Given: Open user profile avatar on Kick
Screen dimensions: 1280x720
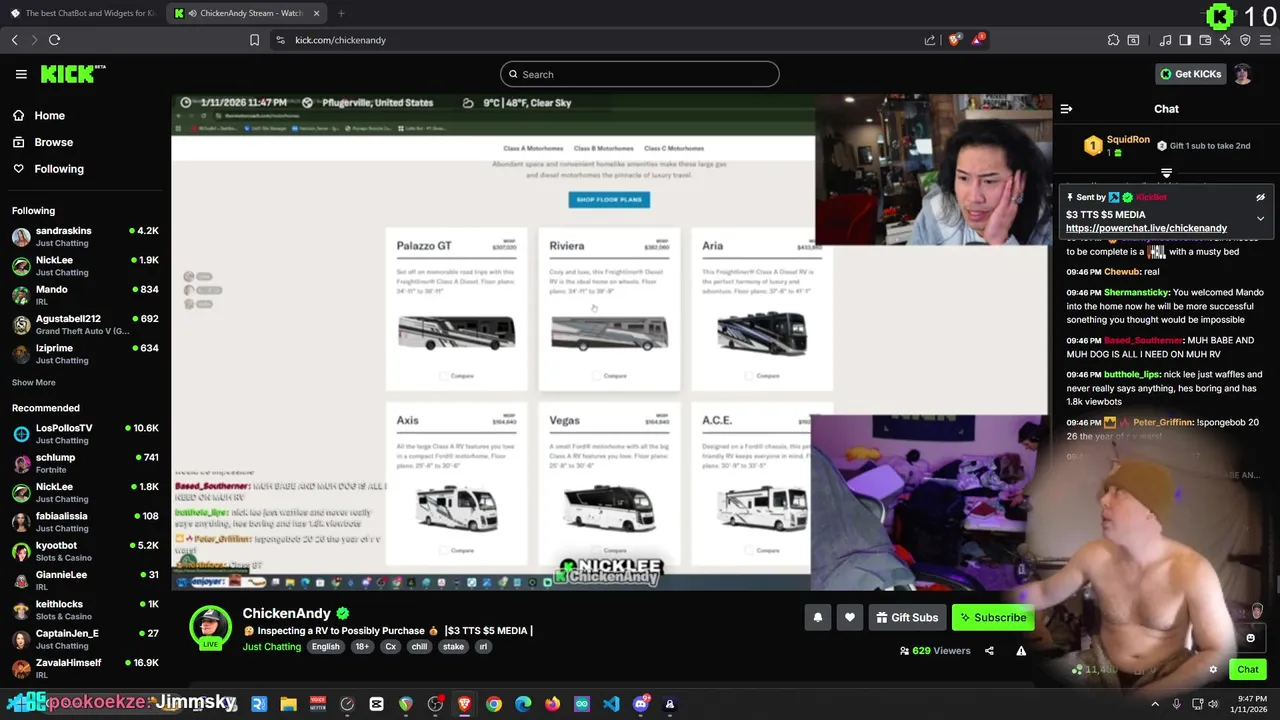Looking at the screenshot, I should point(1242,74).
